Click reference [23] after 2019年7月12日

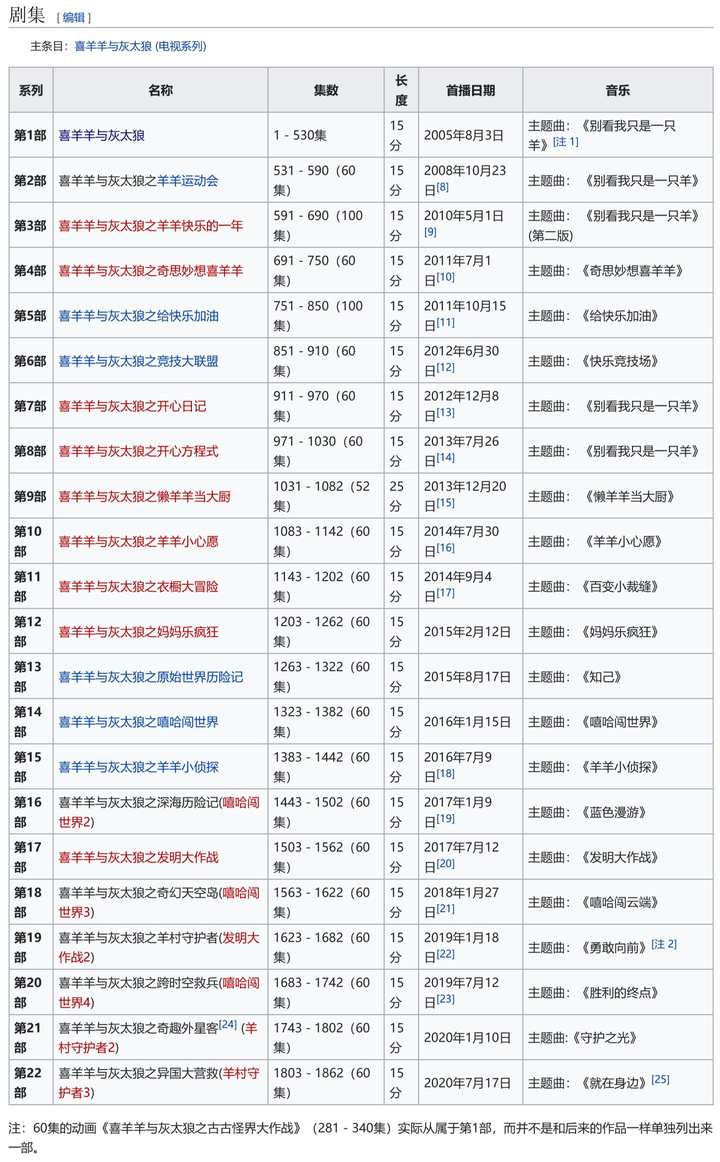[445, 1000]
